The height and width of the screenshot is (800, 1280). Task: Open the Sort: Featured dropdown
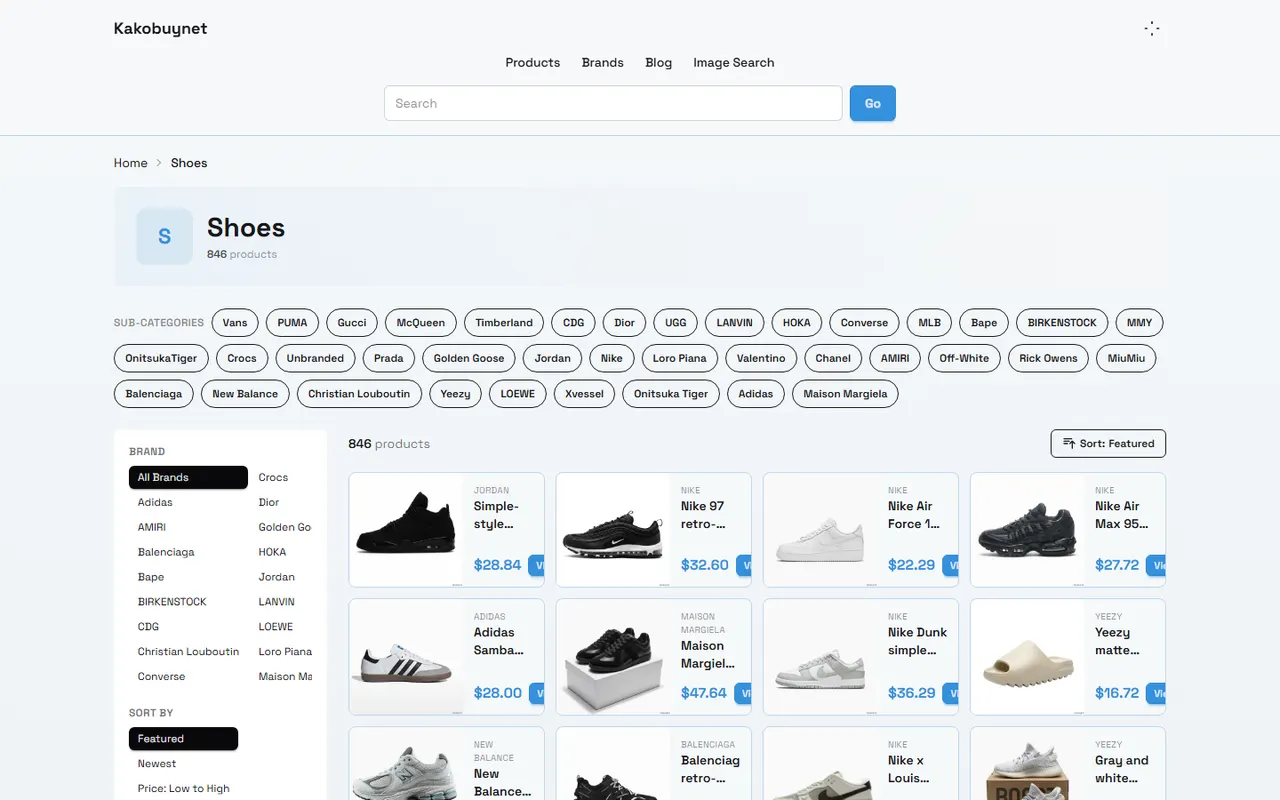tap(1108, 443)
